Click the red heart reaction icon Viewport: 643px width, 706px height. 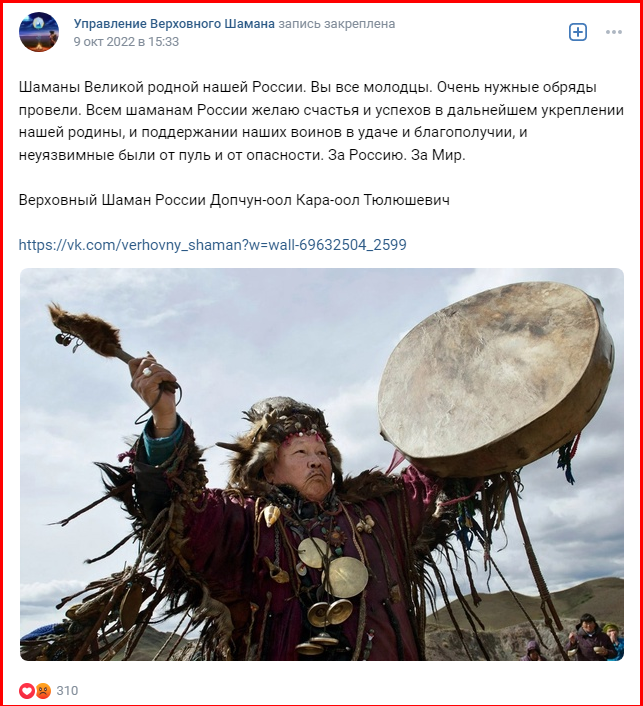[x=27, y=691]
